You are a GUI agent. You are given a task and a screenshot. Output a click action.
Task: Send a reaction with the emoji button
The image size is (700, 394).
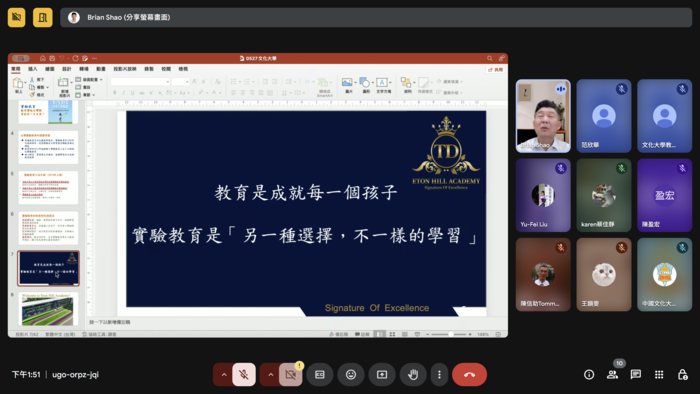pos(351,374)
